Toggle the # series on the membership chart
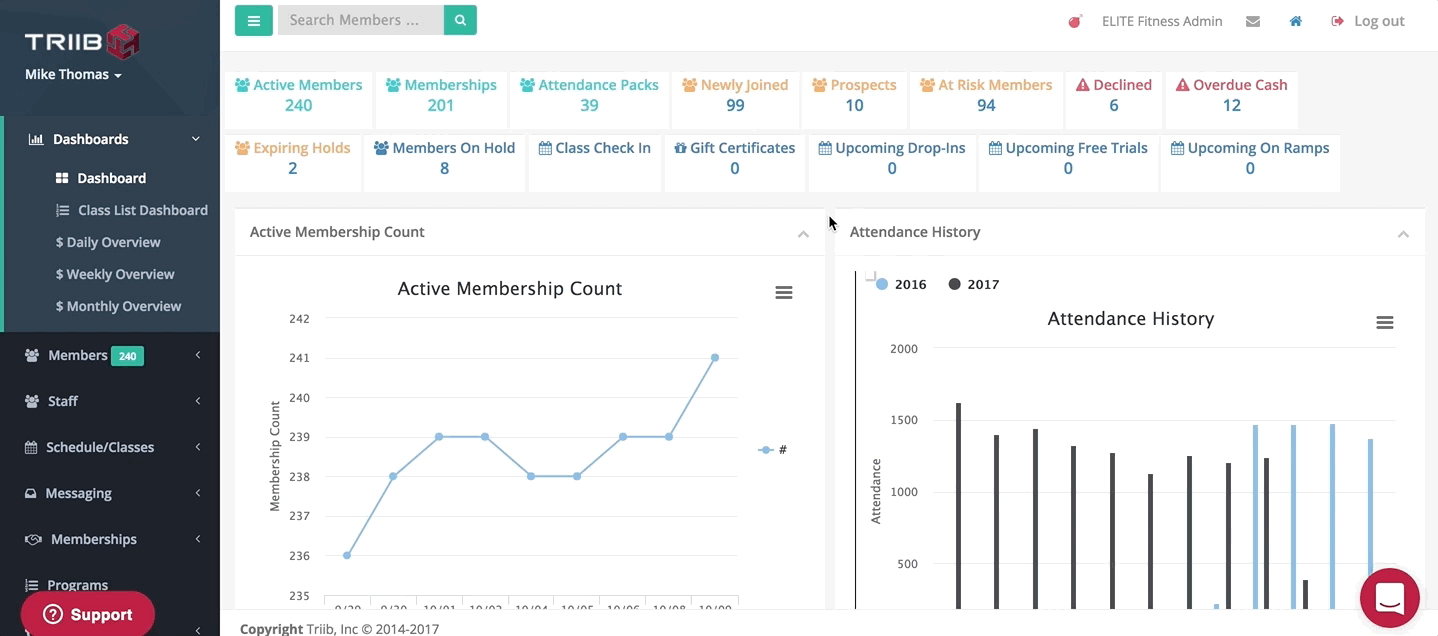 click(x=773, y=450)
